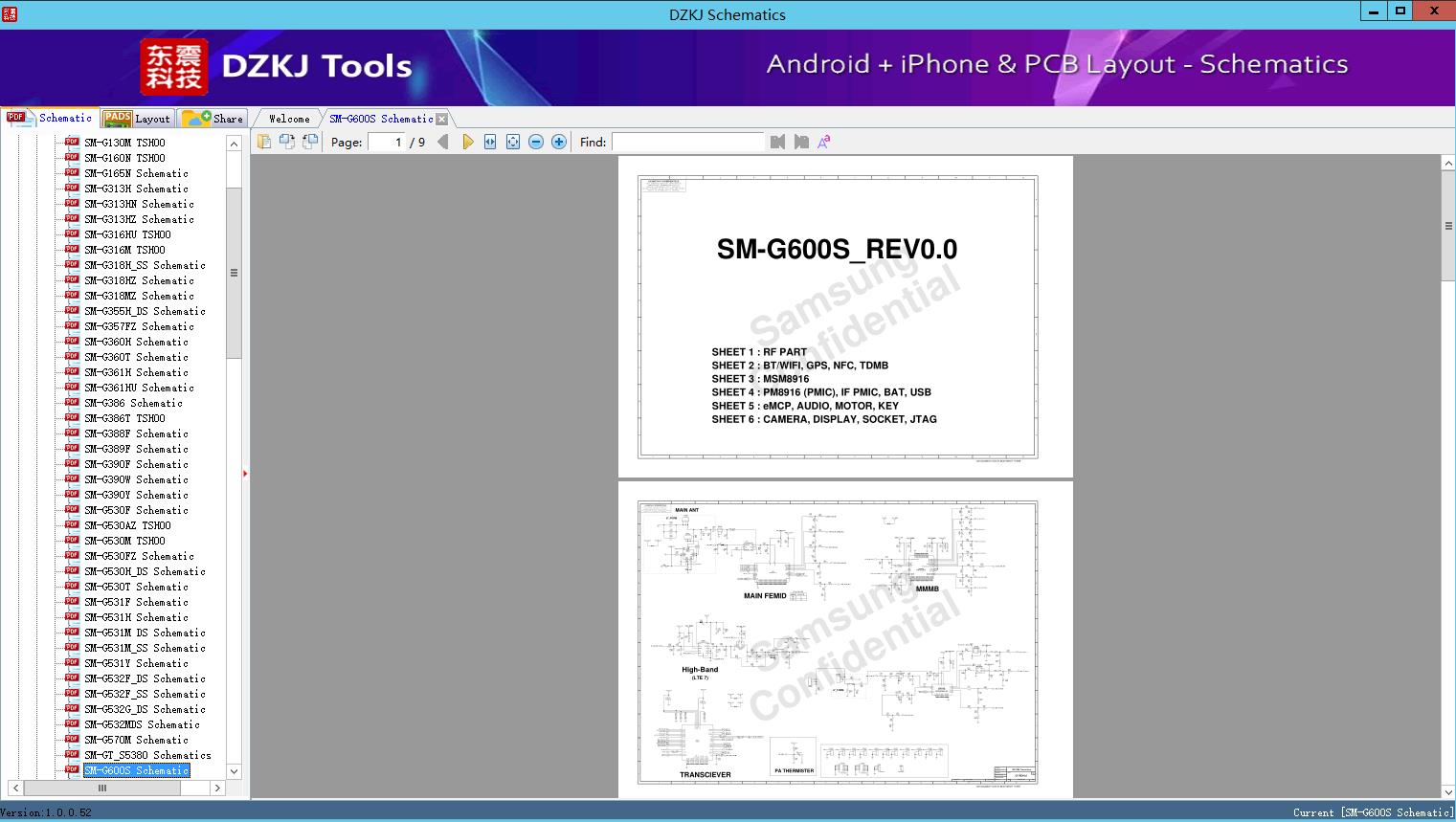Select the SM-G600S Schematic document tab
This screenshot has width=1456, height=822.
381,119
